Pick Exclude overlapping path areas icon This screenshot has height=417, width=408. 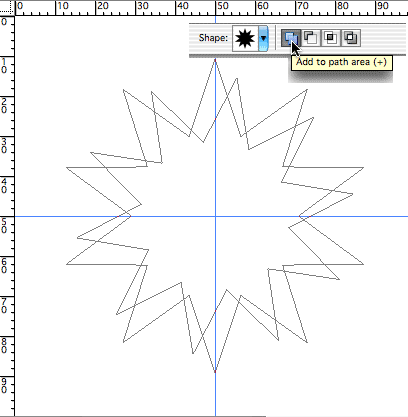click(351, 38)
